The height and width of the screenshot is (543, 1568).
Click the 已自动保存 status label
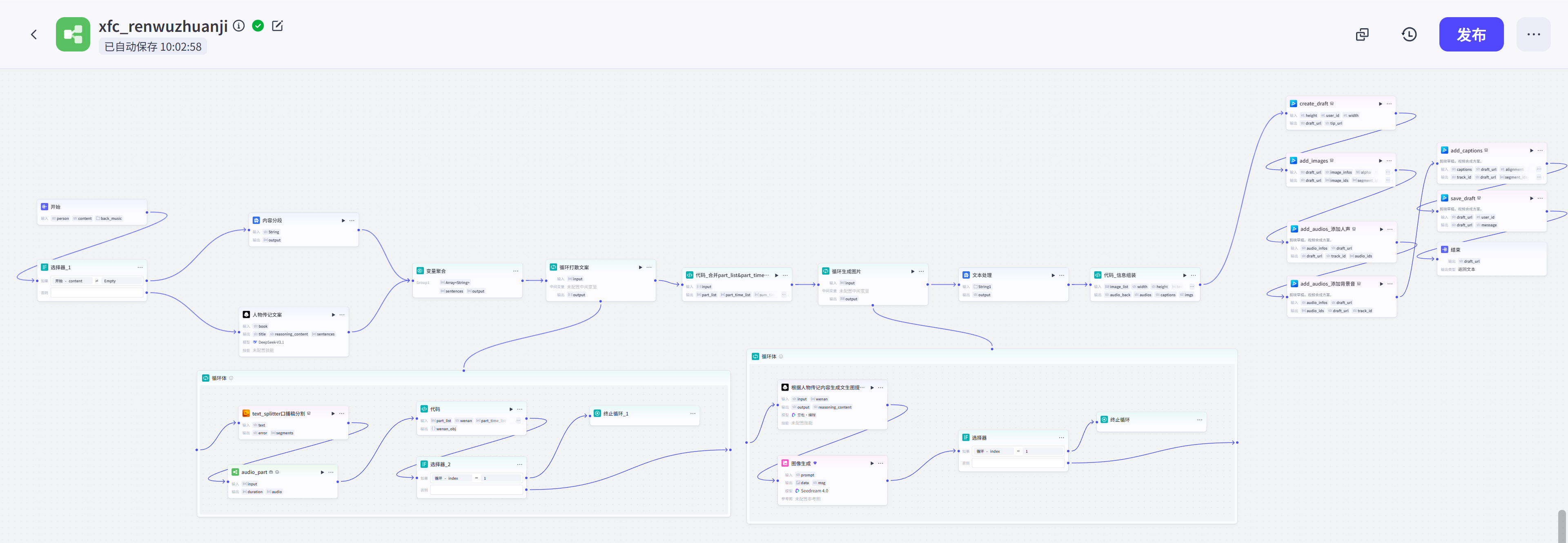[x=153, y=47]
